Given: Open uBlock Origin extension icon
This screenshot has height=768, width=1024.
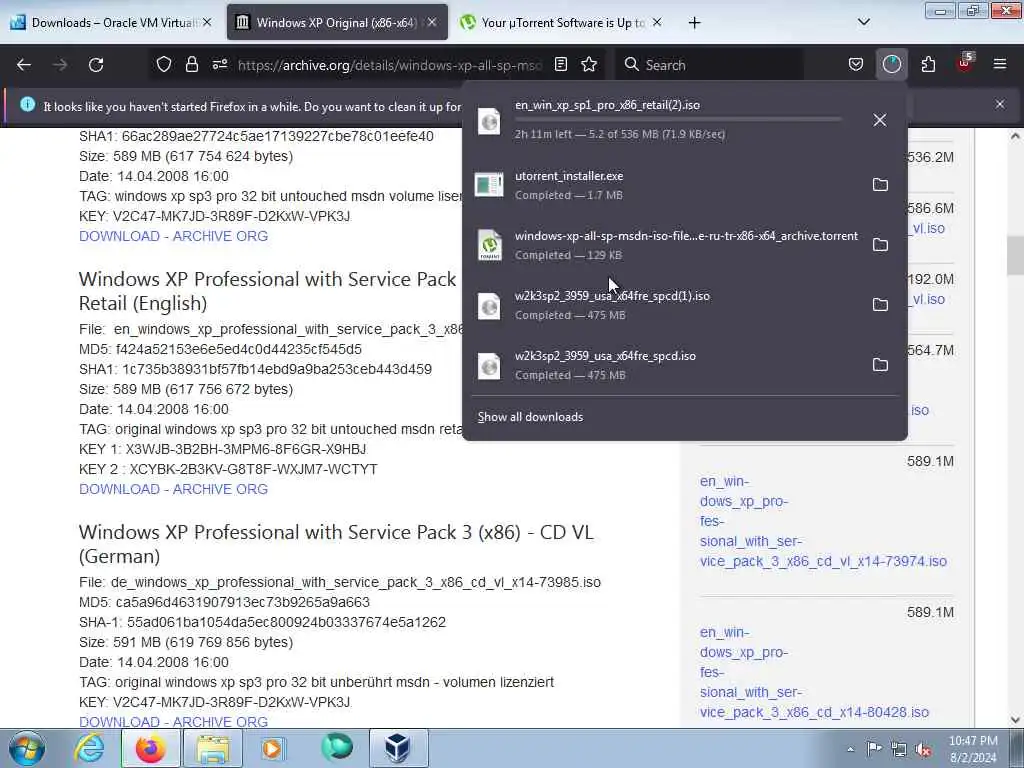Looking at the screenshot, I should 965,63.
